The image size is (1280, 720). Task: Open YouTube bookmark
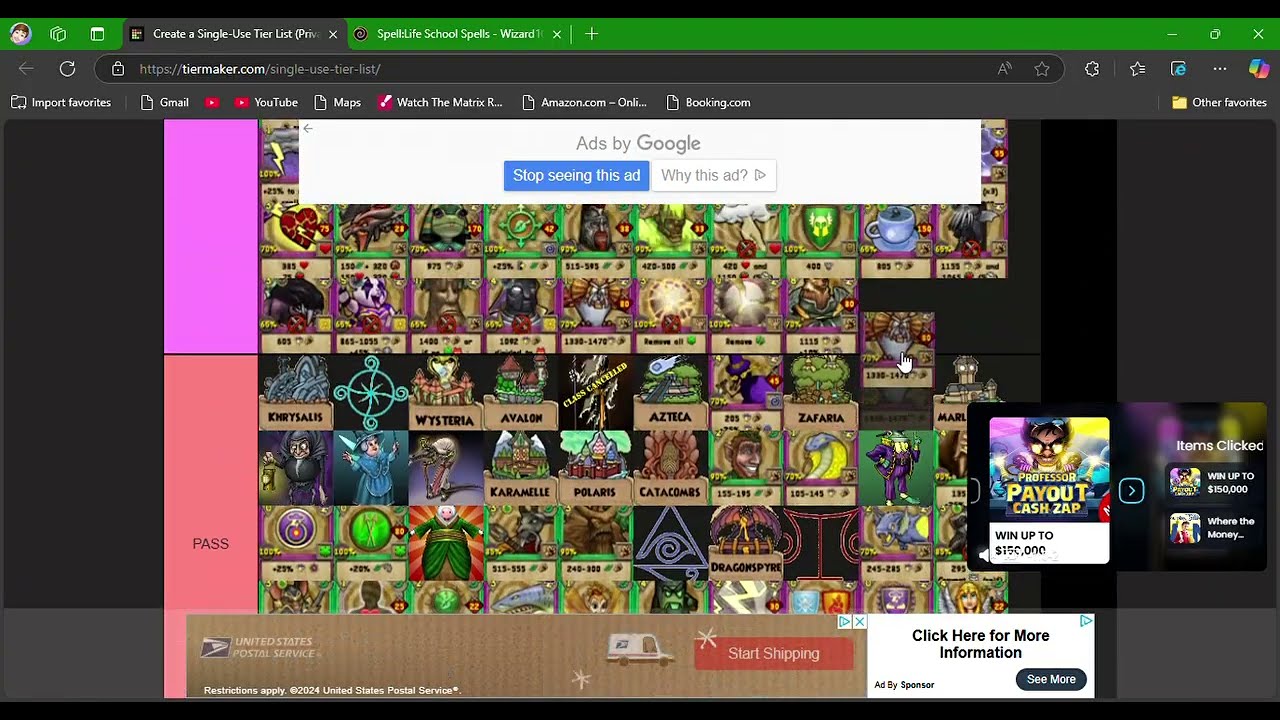tap(266, 102)
